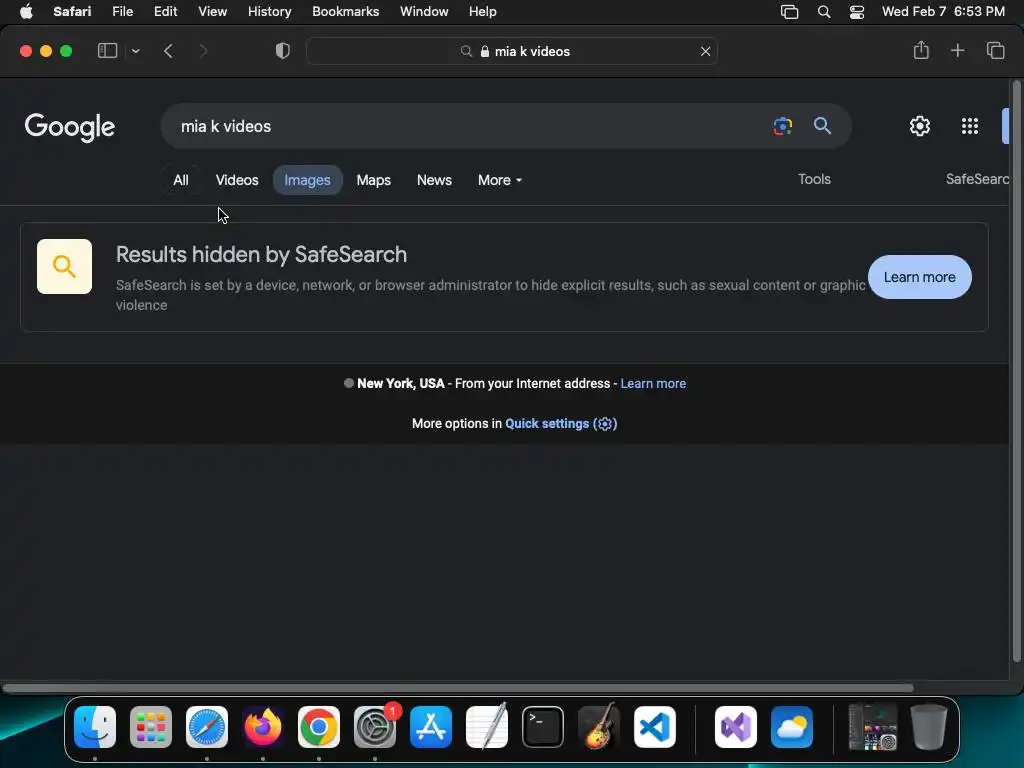Open the Bookmarks menu
Screen dimensions: 1024x768
(345, 11)
